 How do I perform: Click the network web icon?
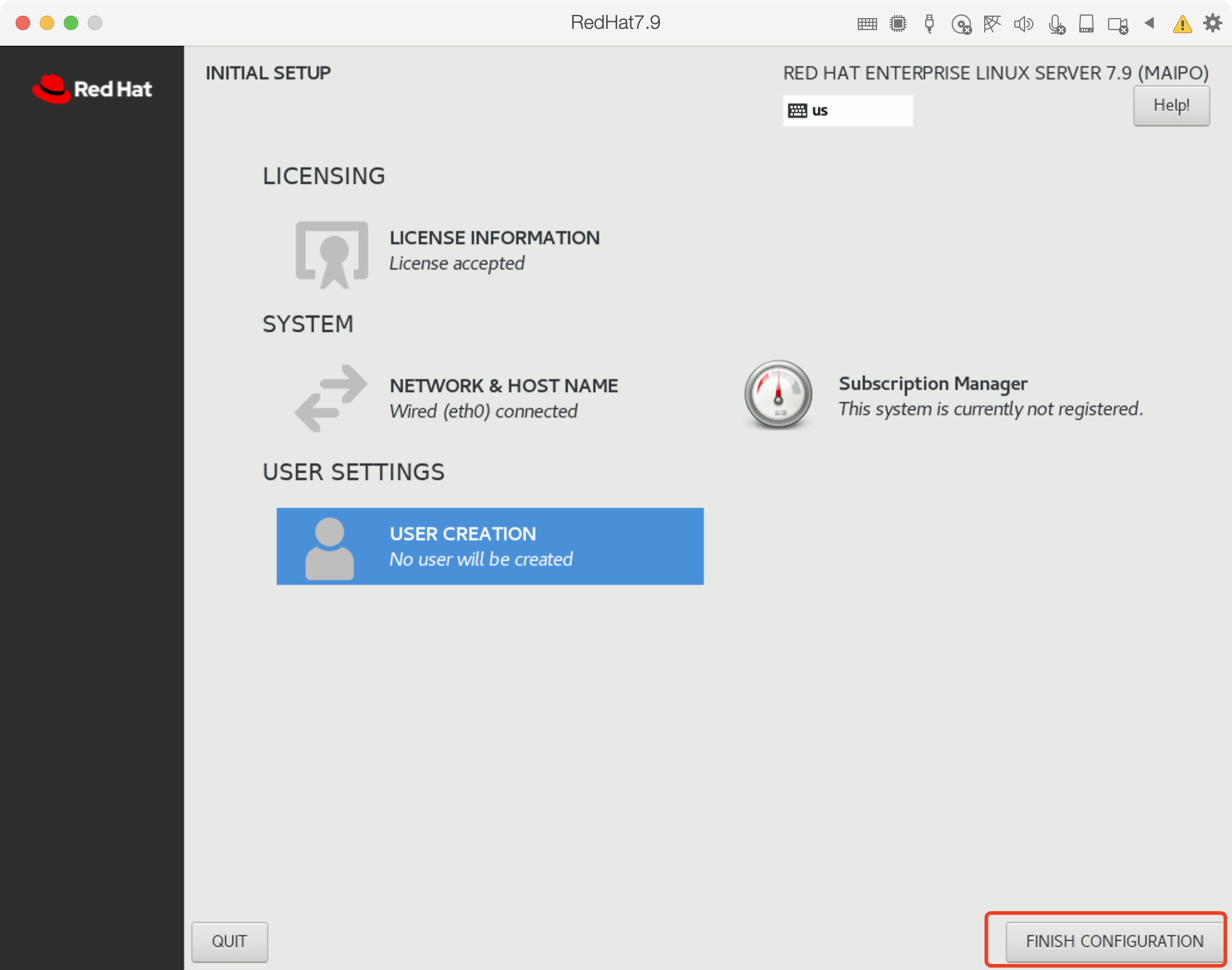tap(992, 24)
